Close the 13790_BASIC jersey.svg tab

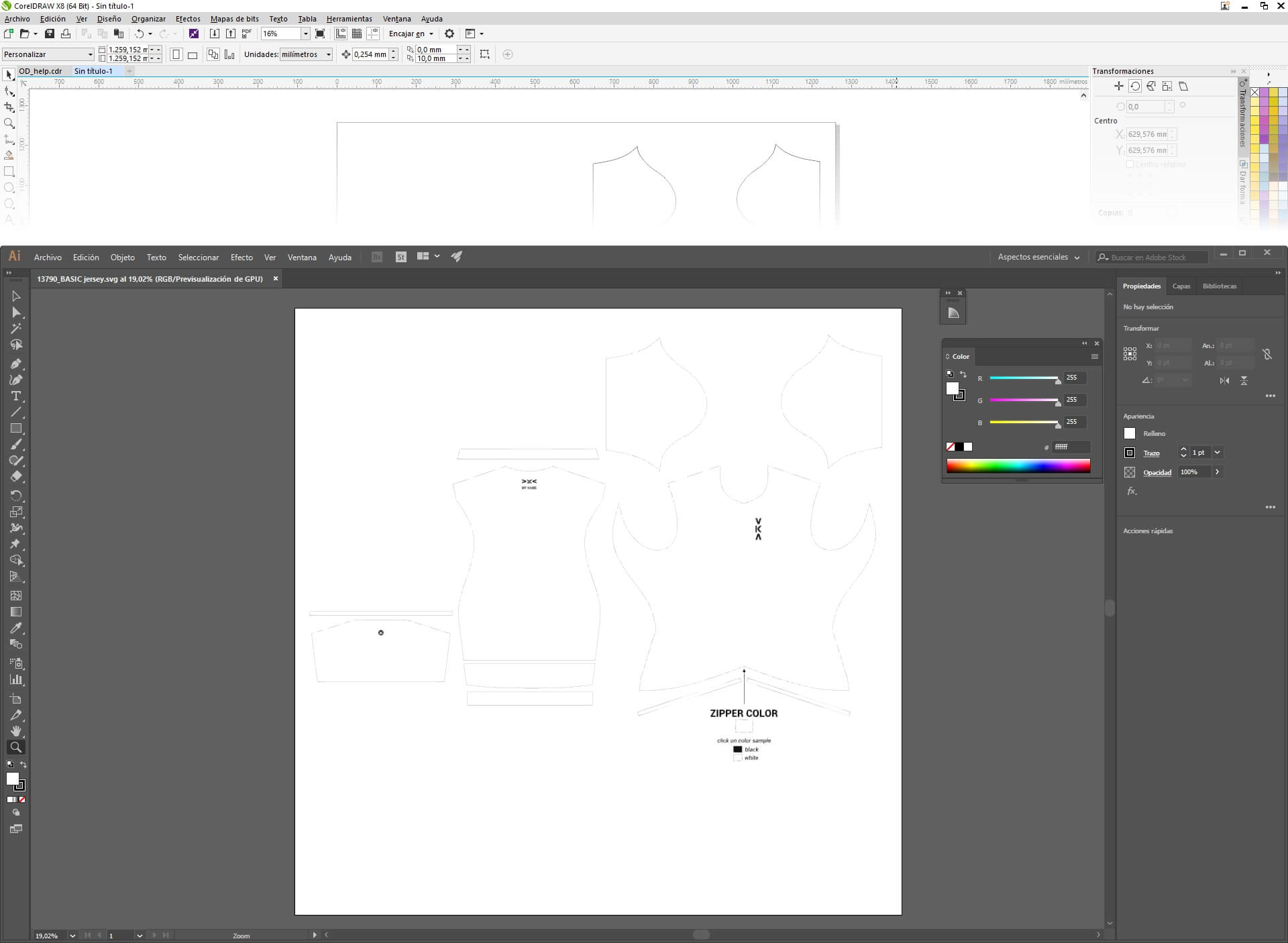pyautogui.click(x=275, y=279)
